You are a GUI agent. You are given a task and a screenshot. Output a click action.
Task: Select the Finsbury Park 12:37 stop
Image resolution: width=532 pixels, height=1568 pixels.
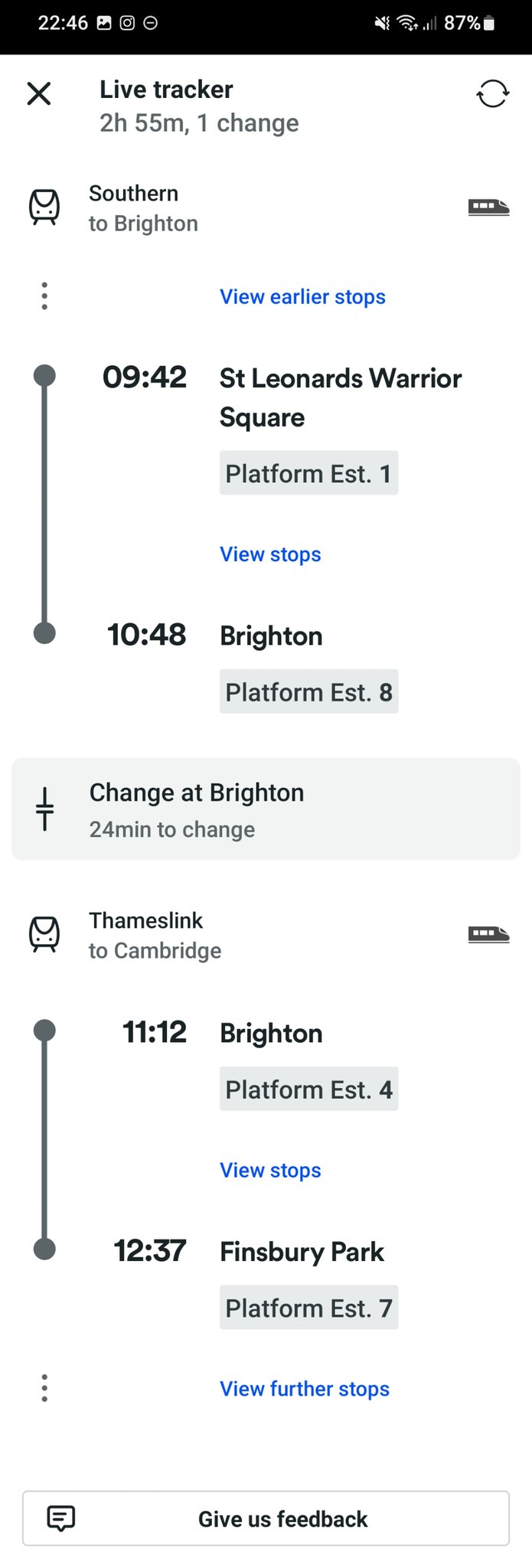click(302, 1252)
